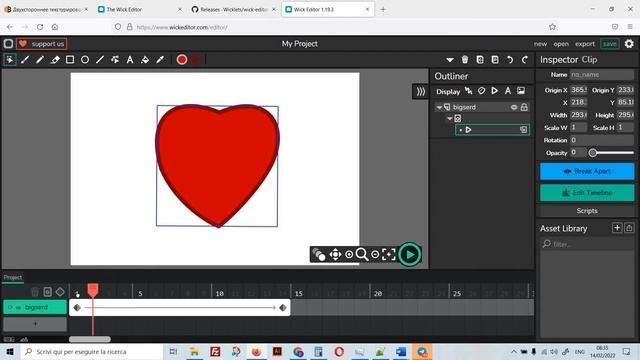The width and height of the screenshot is (640, 360).
Task: Select the Fill Bucket tool
Action: [145, 60]
